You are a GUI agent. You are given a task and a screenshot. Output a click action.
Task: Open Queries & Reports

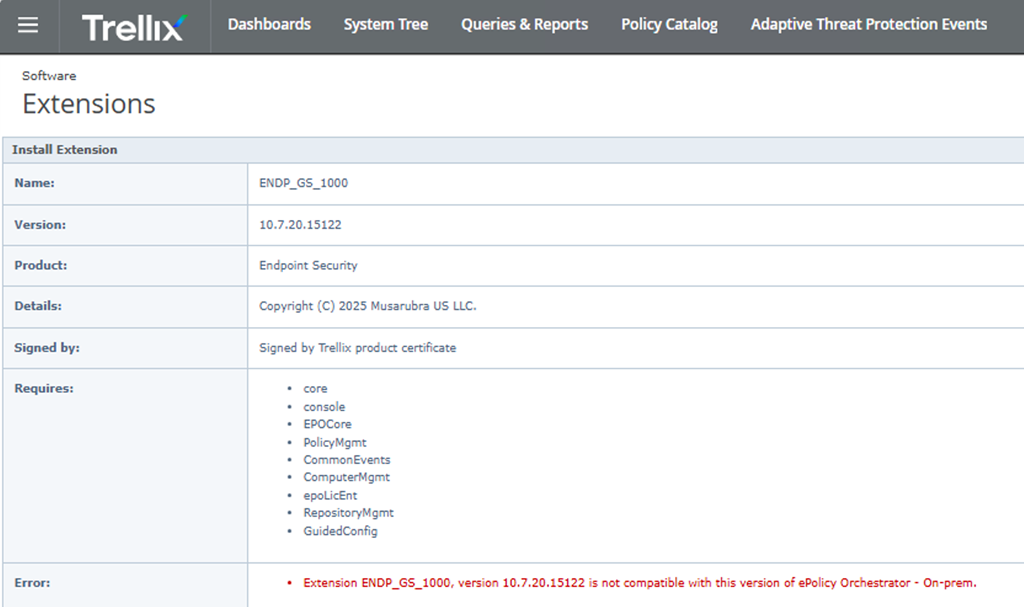pos(524,25)
